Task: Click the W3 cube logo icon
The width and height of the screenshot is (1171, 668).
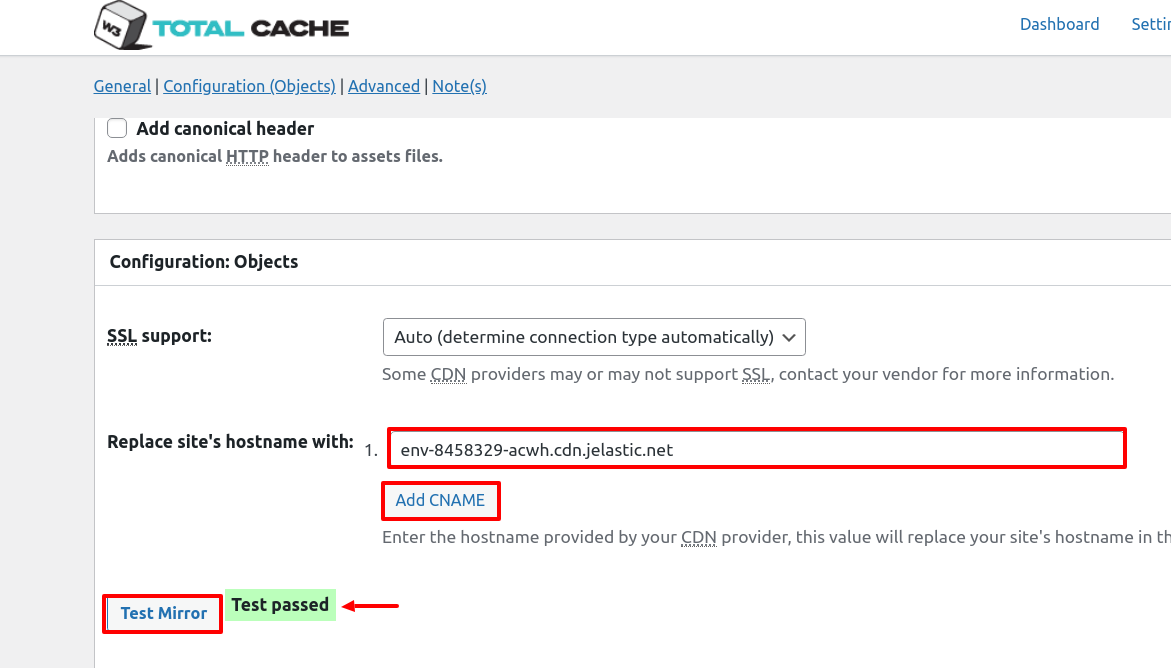Action: click(x=120, y=26)
